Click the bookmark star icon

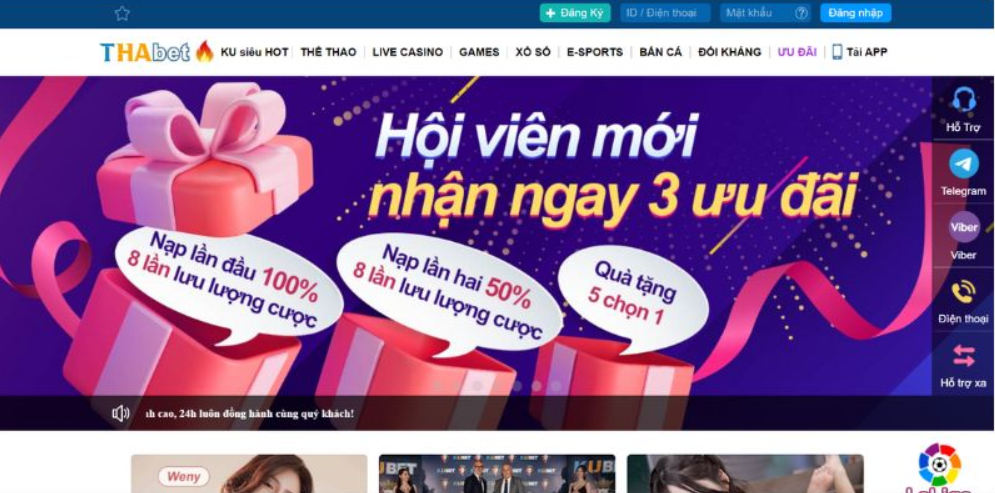pos(122,13)
